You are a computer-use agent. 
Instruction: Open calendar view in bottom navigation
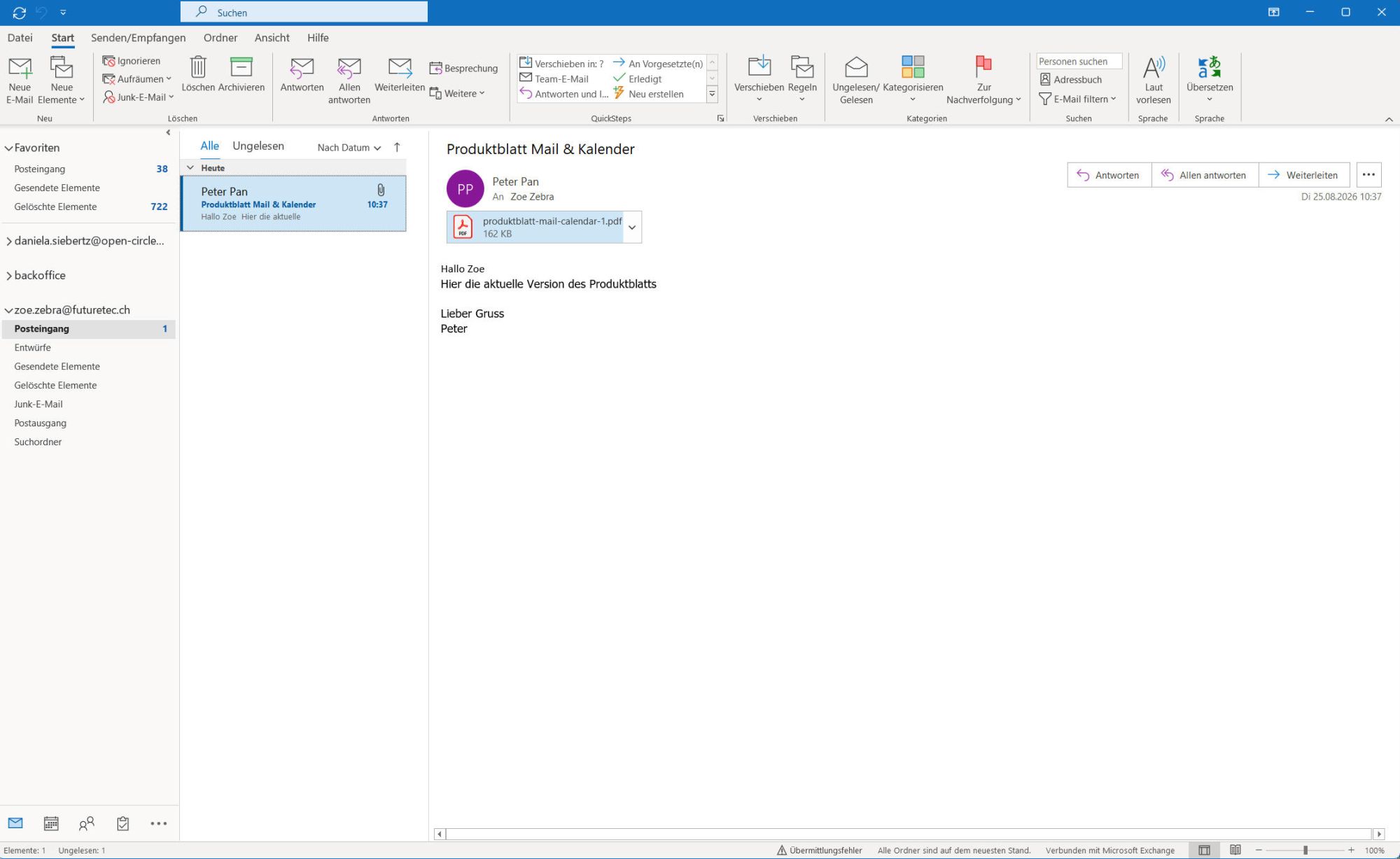pos(51,823)
